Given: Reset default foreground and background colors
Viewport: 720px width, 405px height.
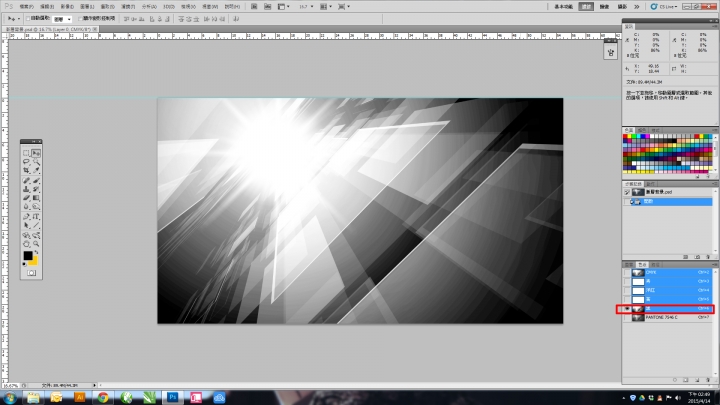Looking at the screenshot, I should click(24, 264).
